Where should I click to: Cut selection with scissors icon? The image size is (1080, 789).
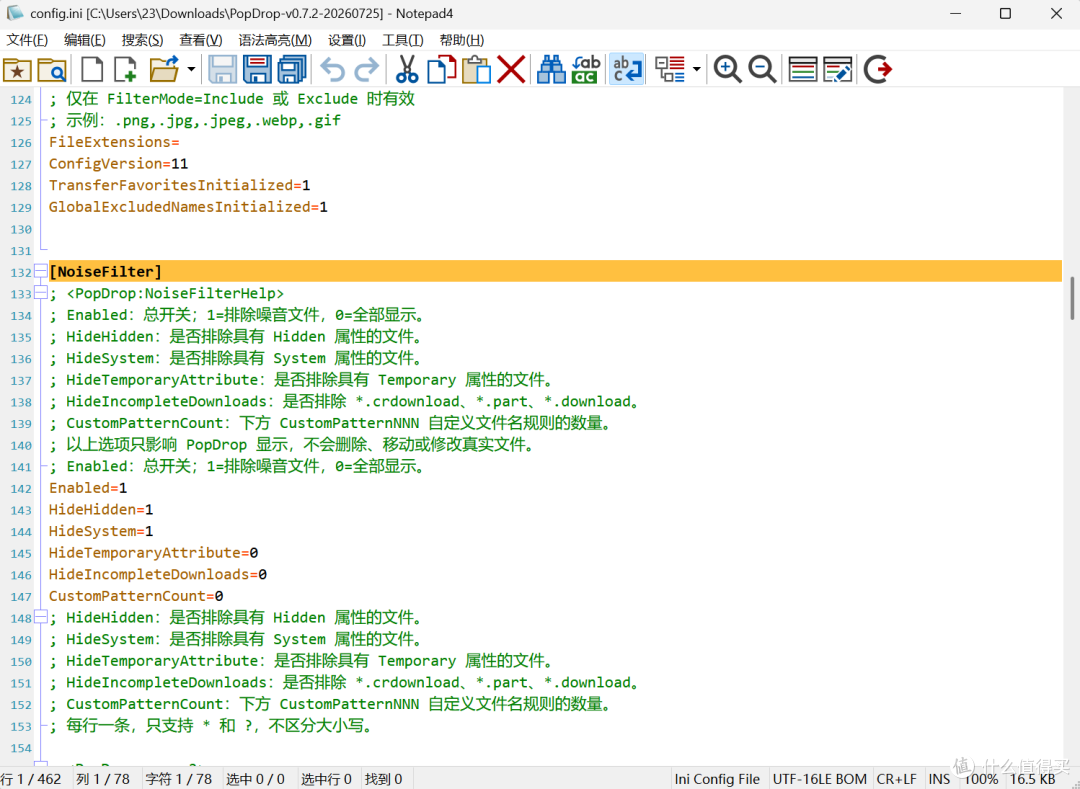tap(407, 70)
